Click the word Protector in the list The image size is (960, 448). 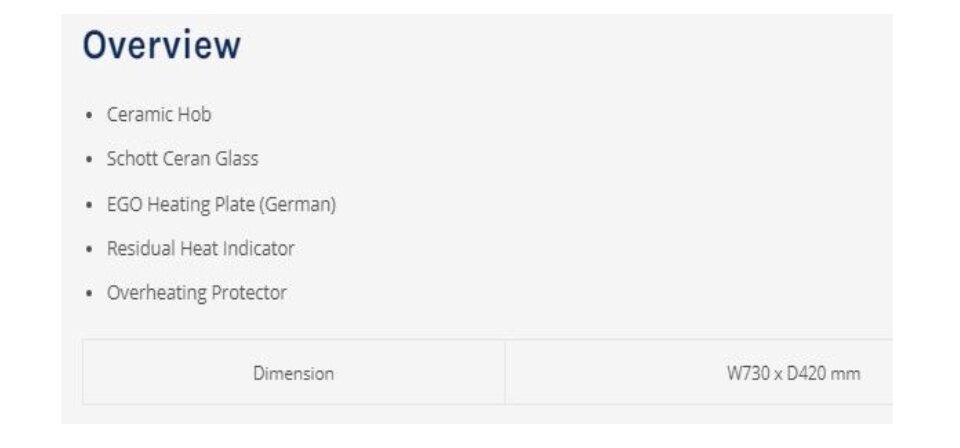(x=249, y=293)
